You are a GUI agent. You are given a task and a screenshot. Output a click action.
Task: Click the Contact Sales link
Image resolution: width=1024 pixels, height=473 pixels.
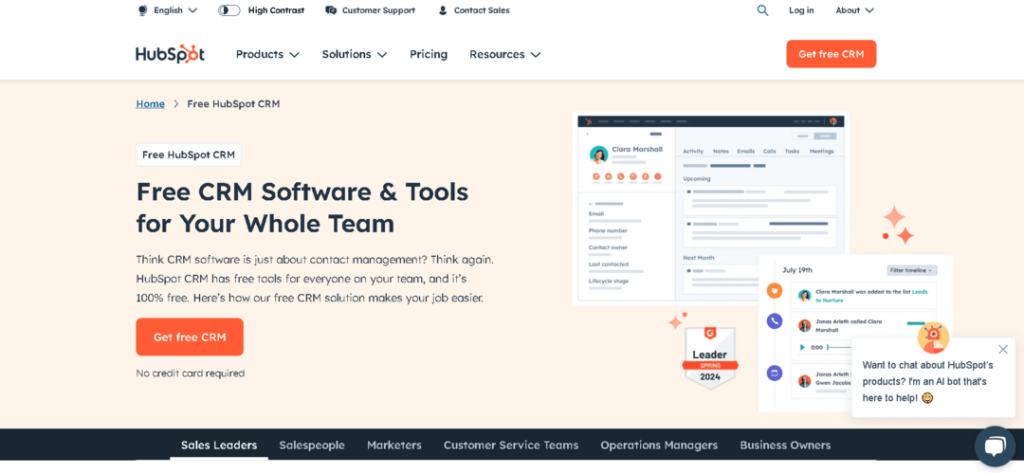click(482, 10)
